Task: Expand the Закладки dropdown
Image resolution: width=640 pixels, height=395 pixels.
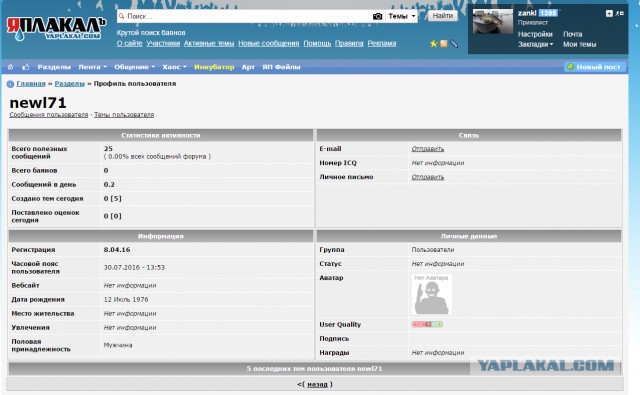Action: [x=536, y=44]
